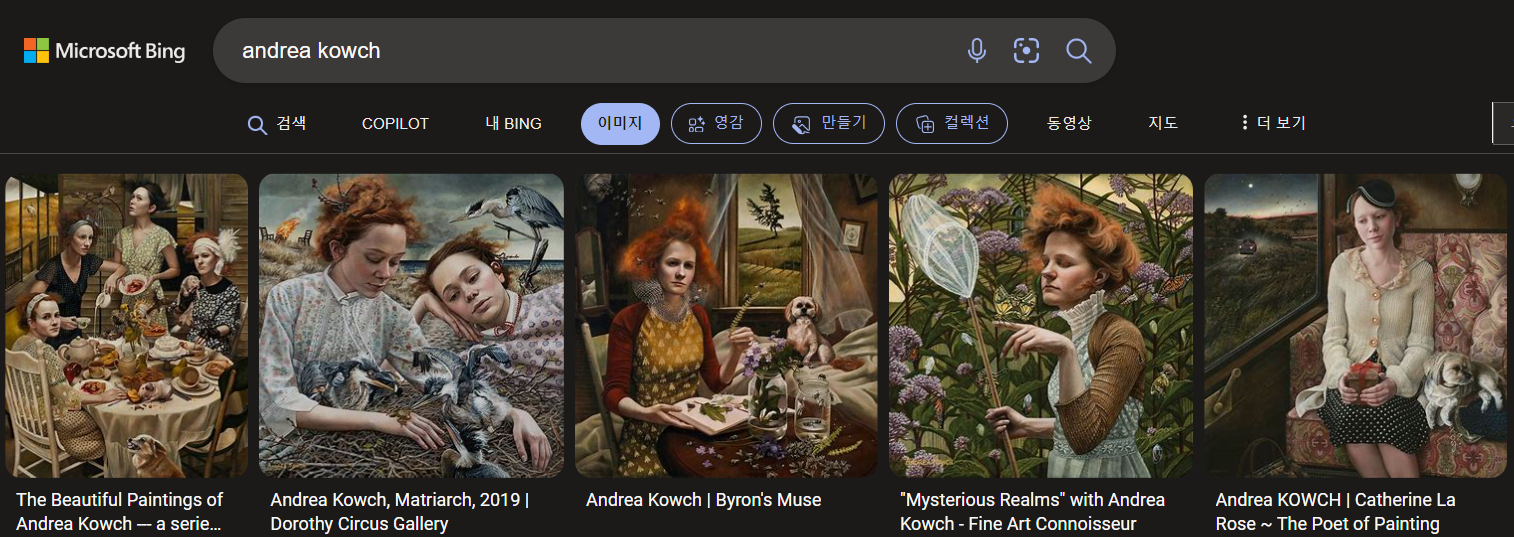Open the COPILOT tab
Image resolution: width=1514 pixels, height=537 pixels.
click(395, 124)
